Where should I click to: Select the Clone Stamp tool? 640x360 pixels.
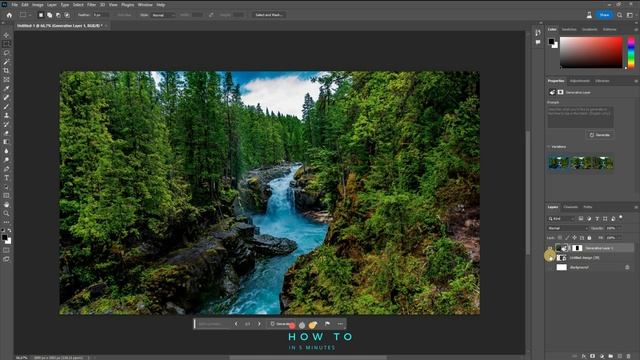pos(6,116)
